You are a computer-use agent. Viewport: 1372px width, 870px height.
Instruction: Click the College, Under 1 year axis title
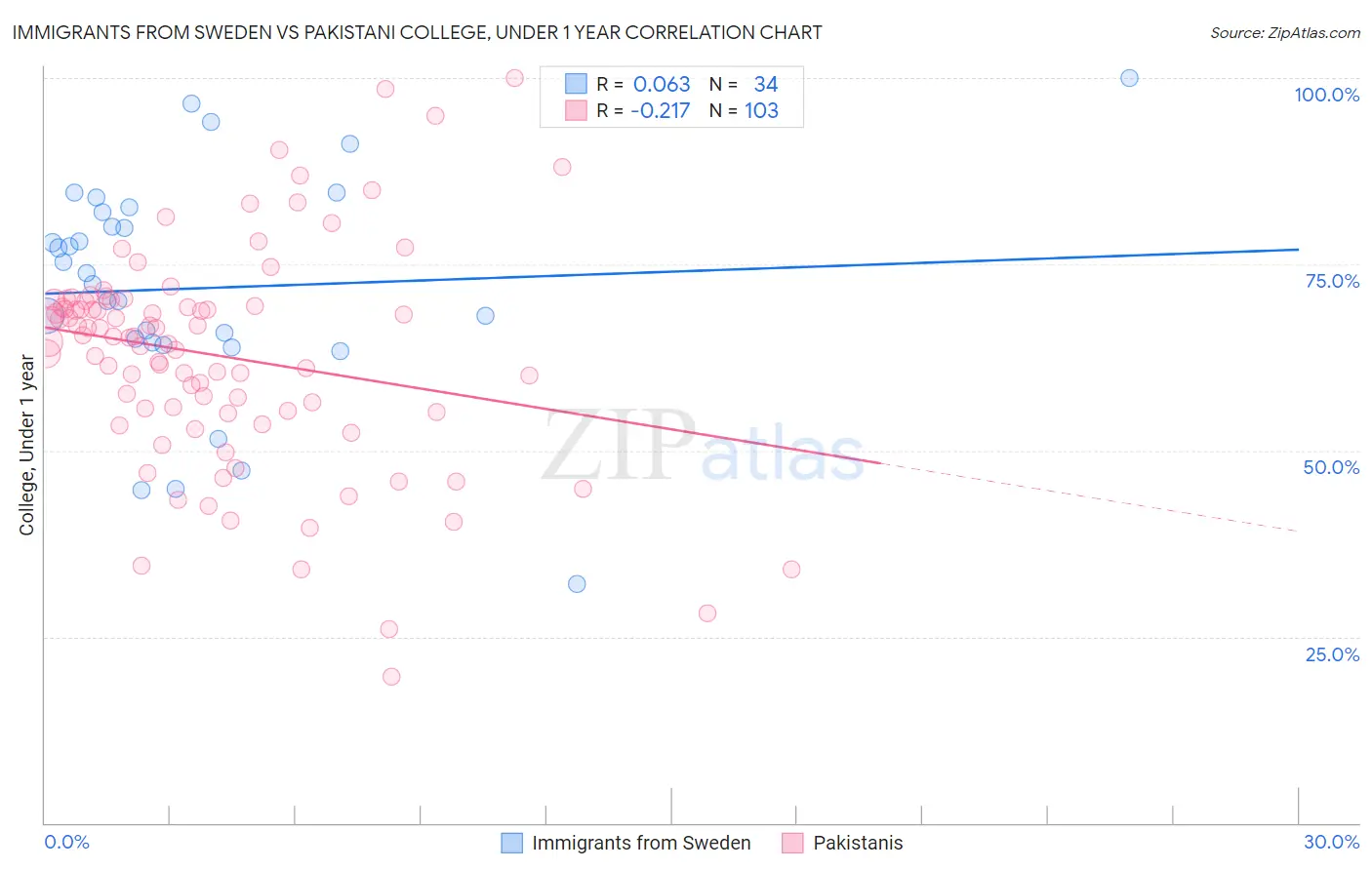point(26,446)
